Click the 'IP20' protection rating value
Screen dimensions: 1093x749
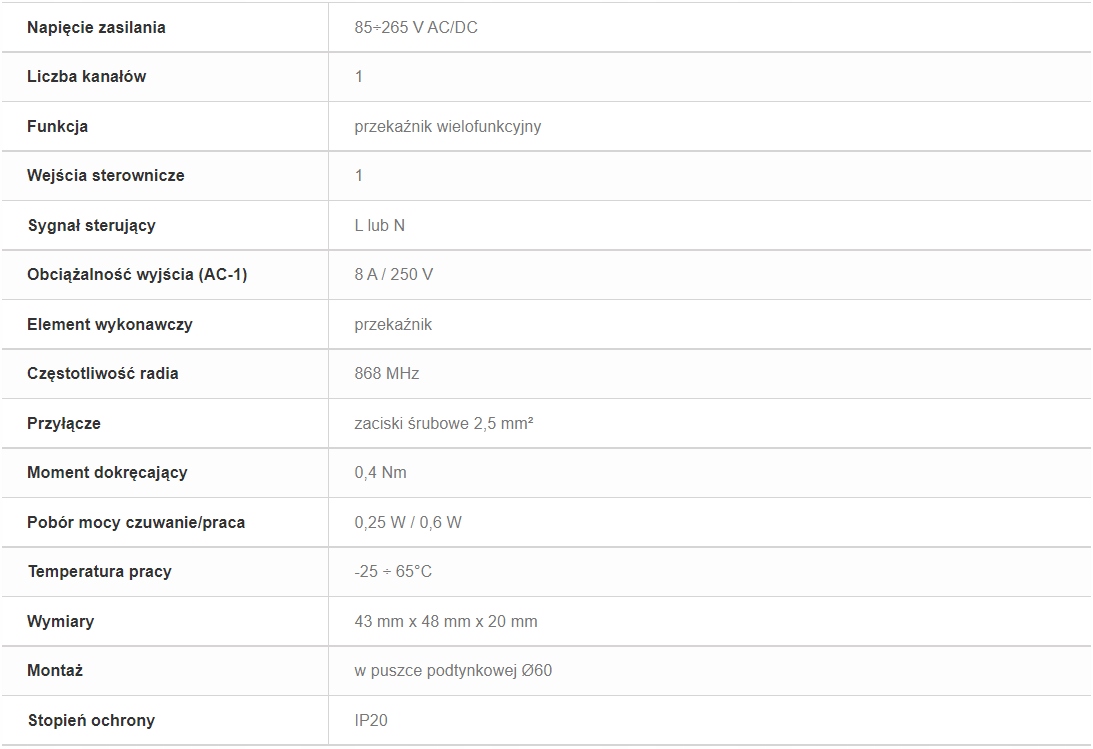pyautogui.click(x=371, y=720)
